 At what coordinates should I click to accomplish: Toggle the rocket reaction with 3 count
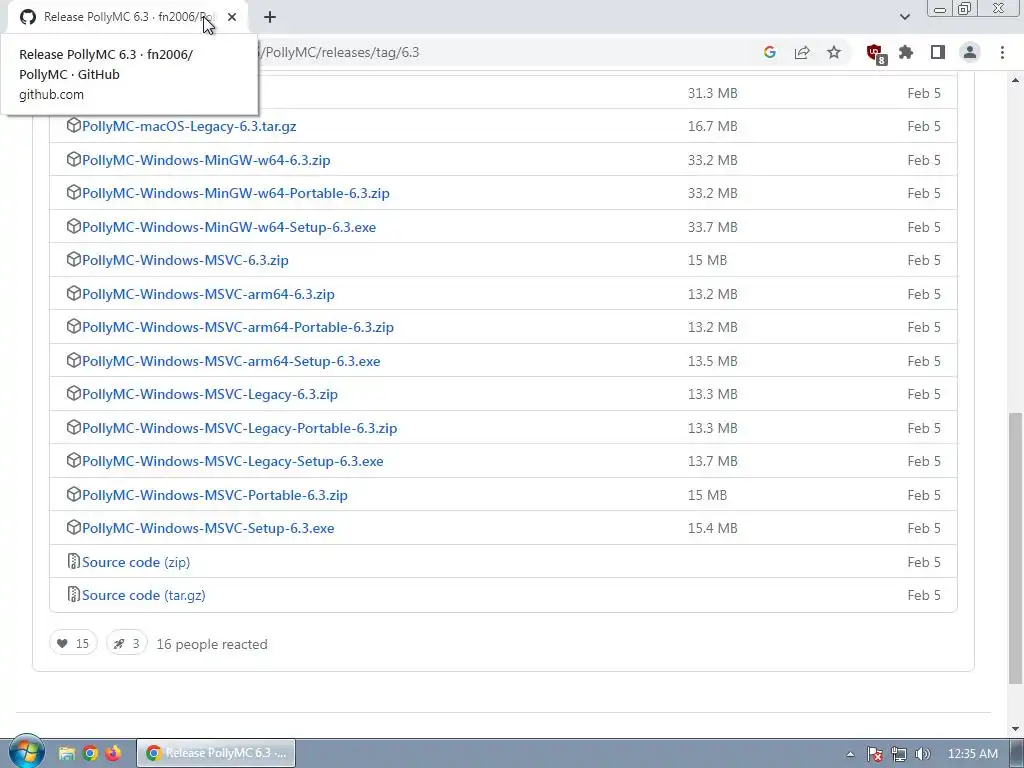(127, 643)
